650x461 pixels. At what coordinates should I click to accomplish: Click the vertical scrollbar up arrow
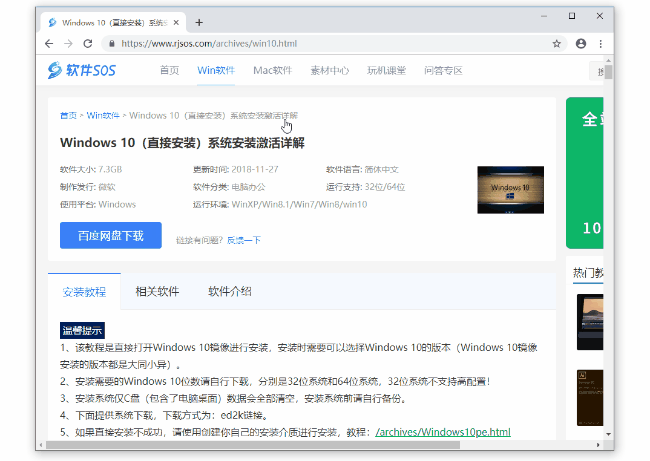[x=608, y=60]
